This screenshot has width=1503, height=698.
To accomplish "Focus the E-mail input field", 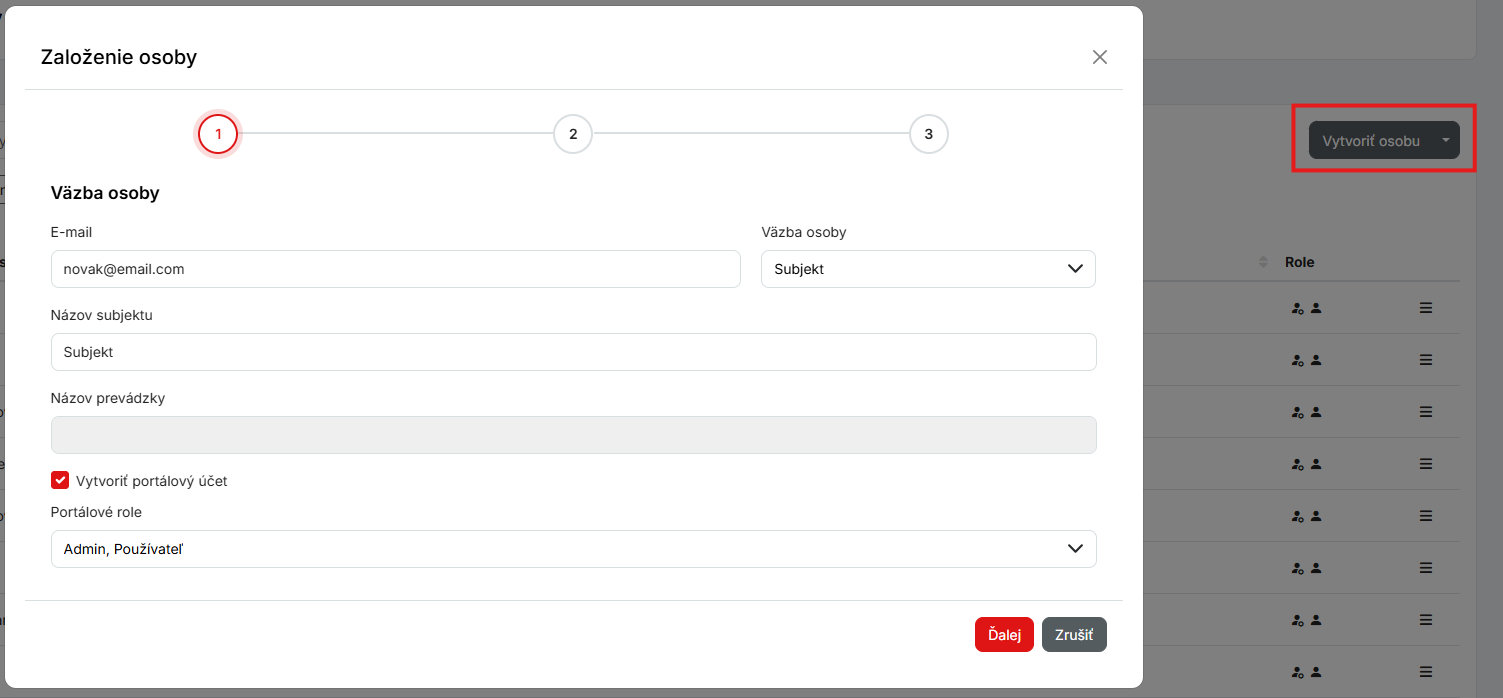I will pos(395,269).
